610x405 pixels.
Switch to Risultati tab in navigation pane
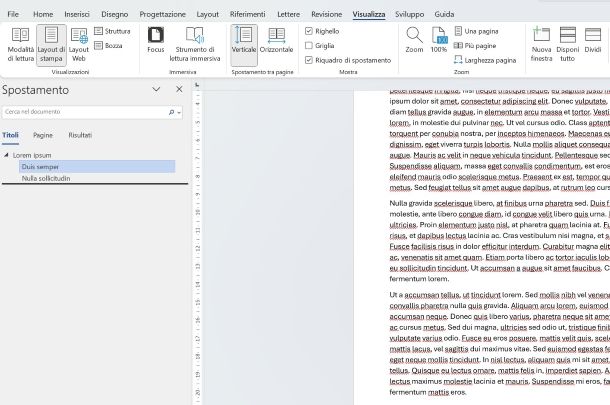click(80, 135)
